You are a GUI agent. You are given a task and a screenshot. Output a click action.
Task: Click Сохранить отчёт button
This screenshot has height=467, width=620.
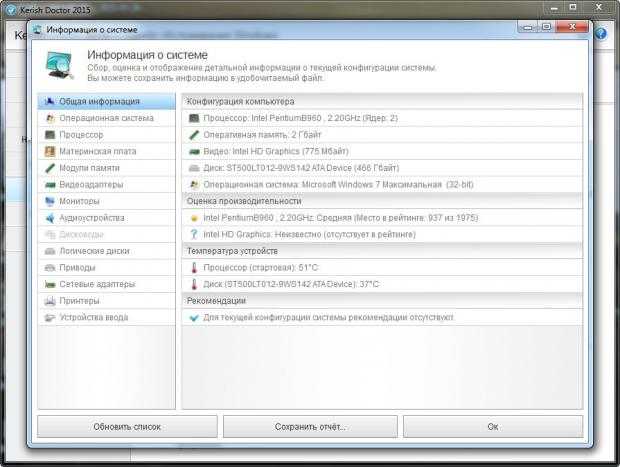click(x=310, y=427)
